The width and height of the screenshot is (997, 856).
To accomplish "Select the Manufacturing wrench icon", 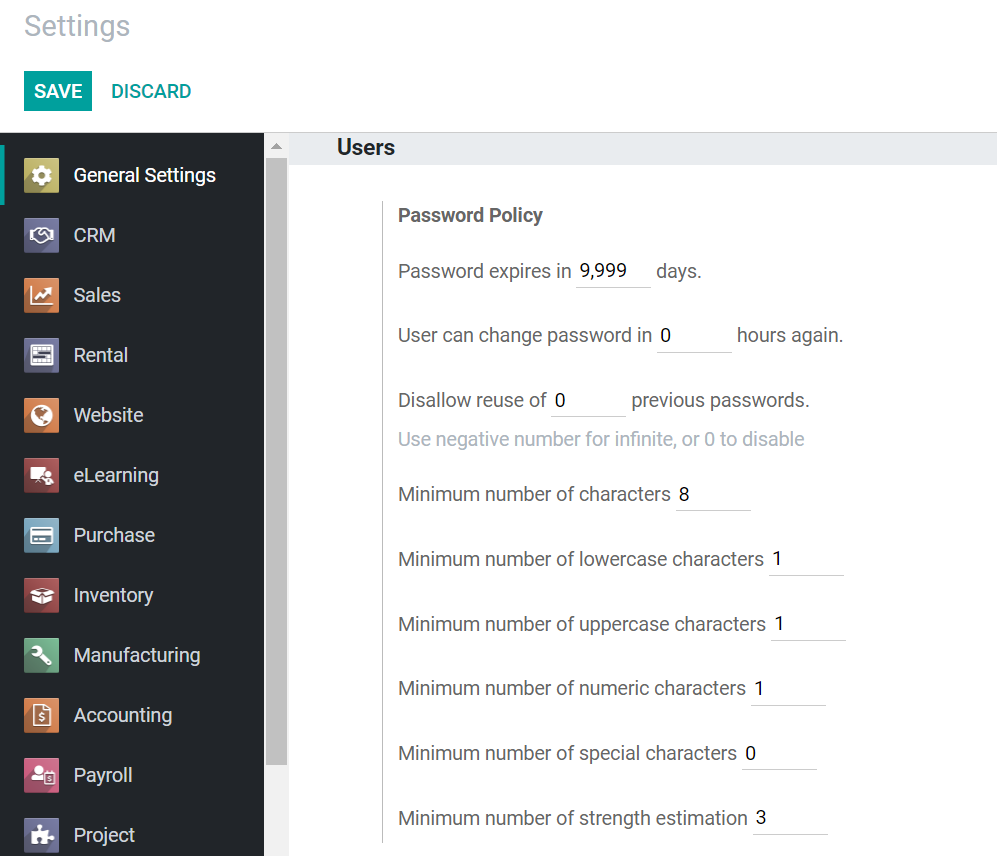I will [x=41, y=655].
